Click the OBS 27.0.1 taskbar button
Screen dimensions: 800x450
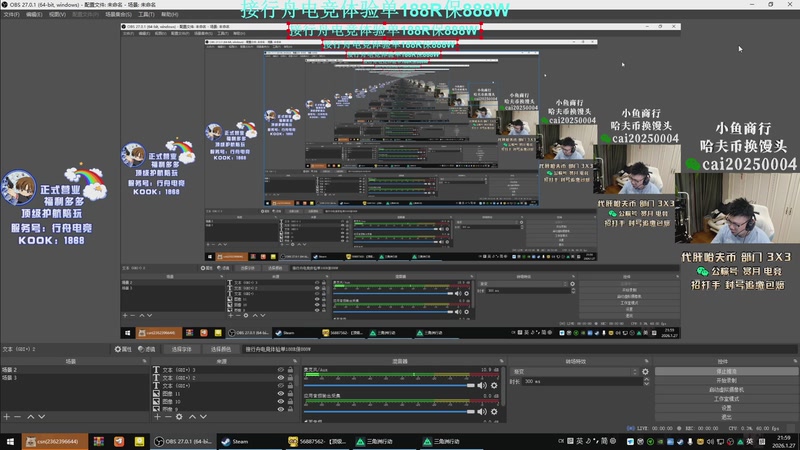tap(183, 441)
